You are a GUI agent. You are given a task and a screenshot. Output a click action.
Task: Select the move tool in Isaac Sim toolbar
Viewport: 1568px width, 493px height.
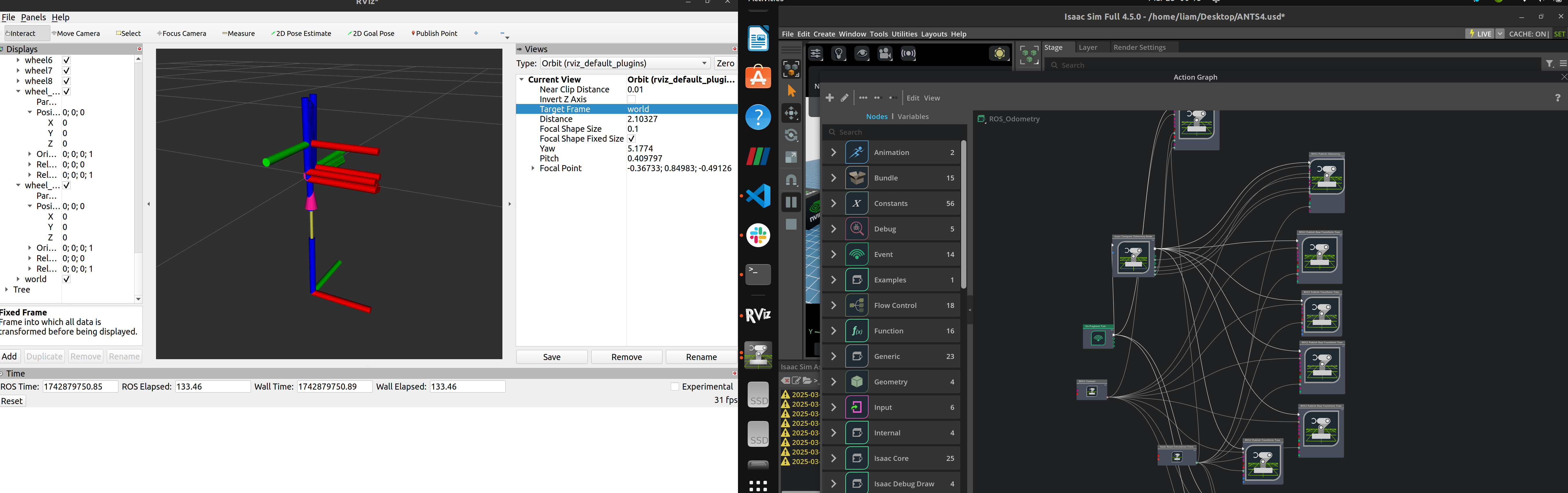pos(791,113)
